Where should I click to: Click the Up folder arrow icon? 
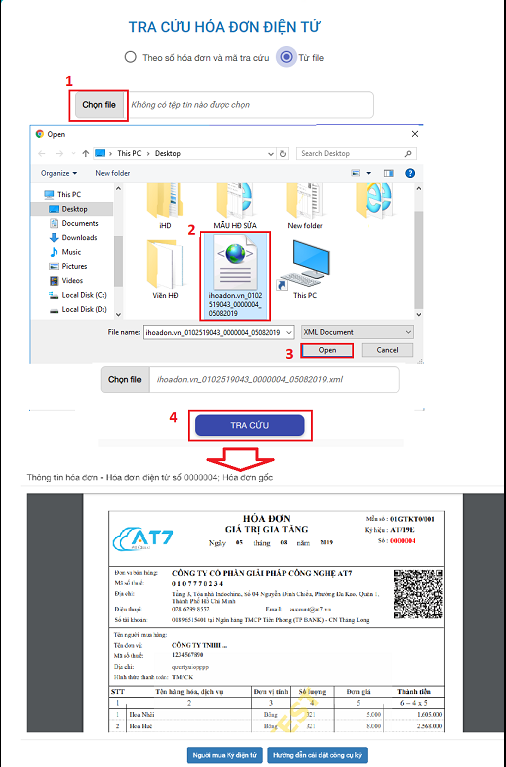pos(86,154)
